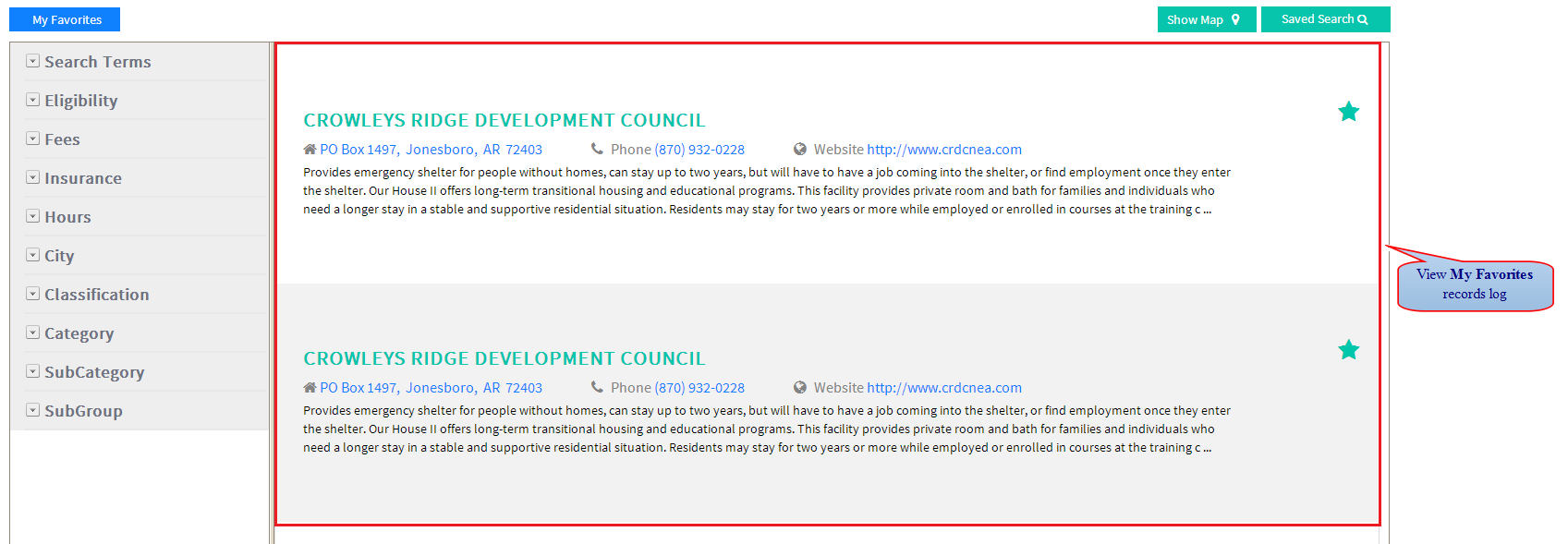Open the My Favorites button
Screen dimensions: 1568x544
coord(65,19)
